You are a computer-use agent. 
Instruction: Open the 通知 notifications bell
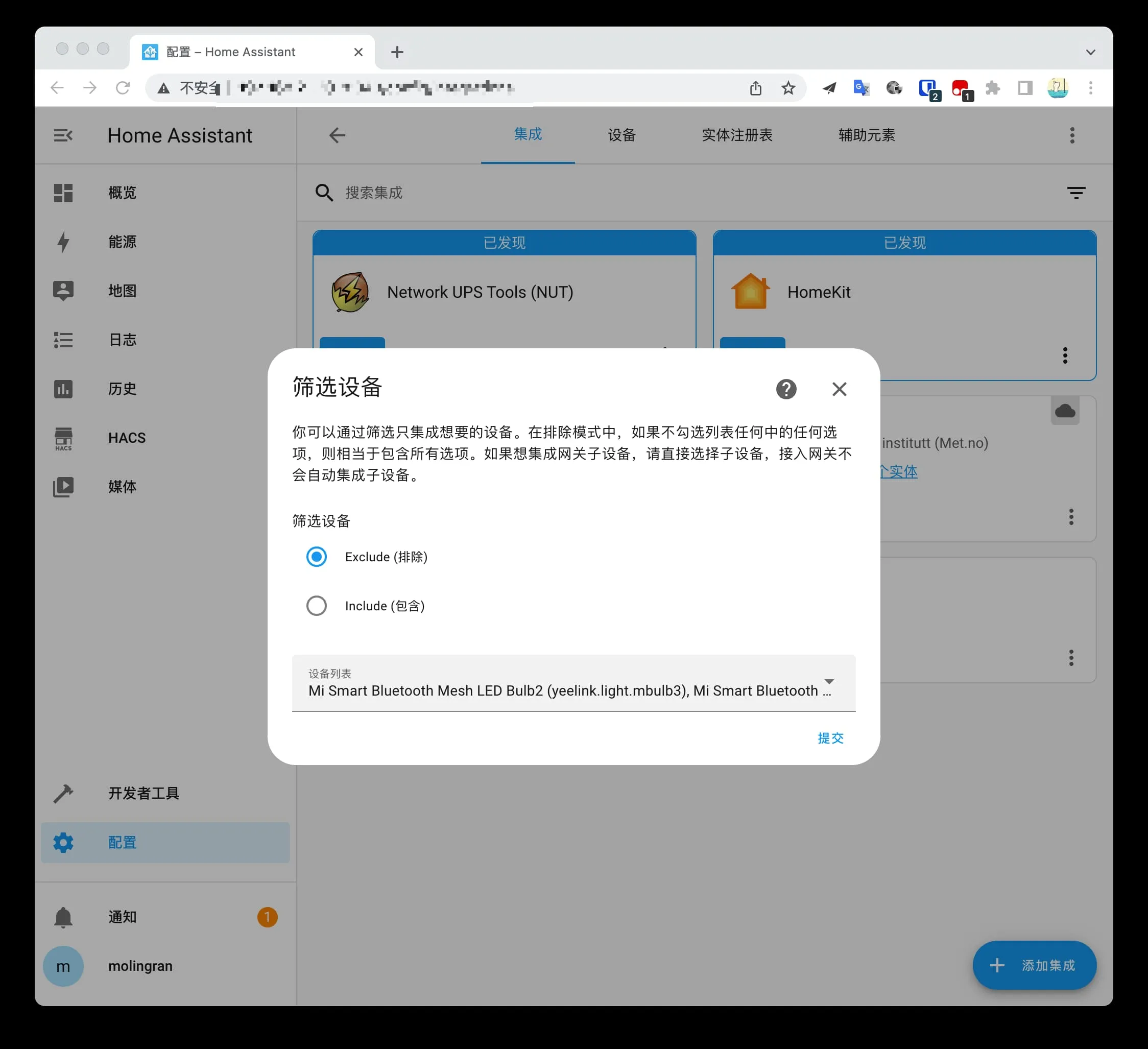pyautogui.click(x=63, y=917)
